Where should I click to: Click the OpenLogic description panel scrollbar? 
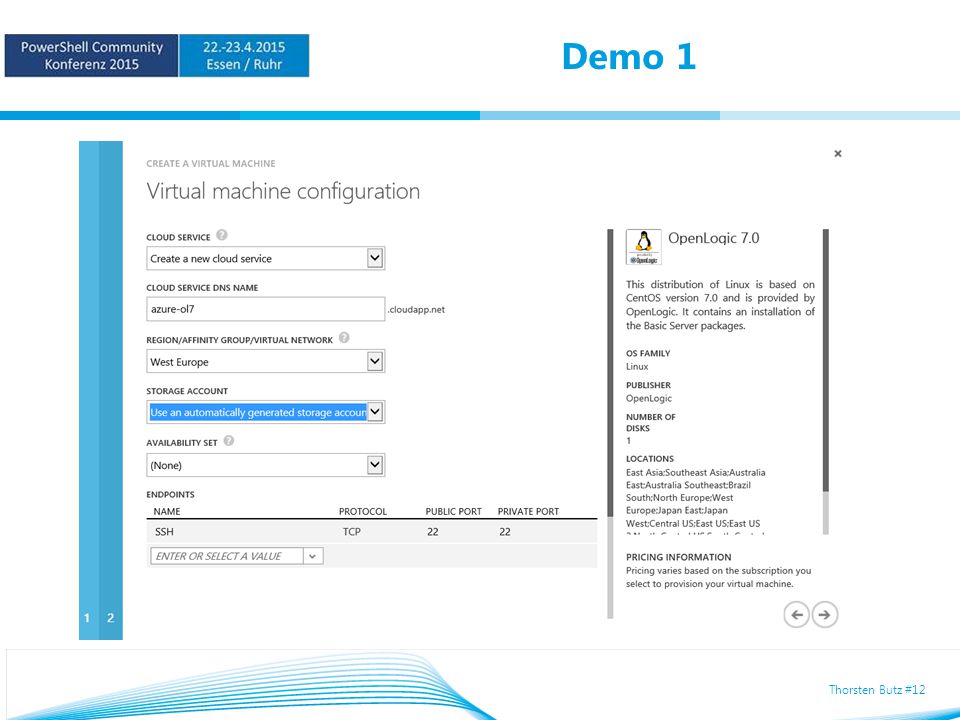pos(825,381)
